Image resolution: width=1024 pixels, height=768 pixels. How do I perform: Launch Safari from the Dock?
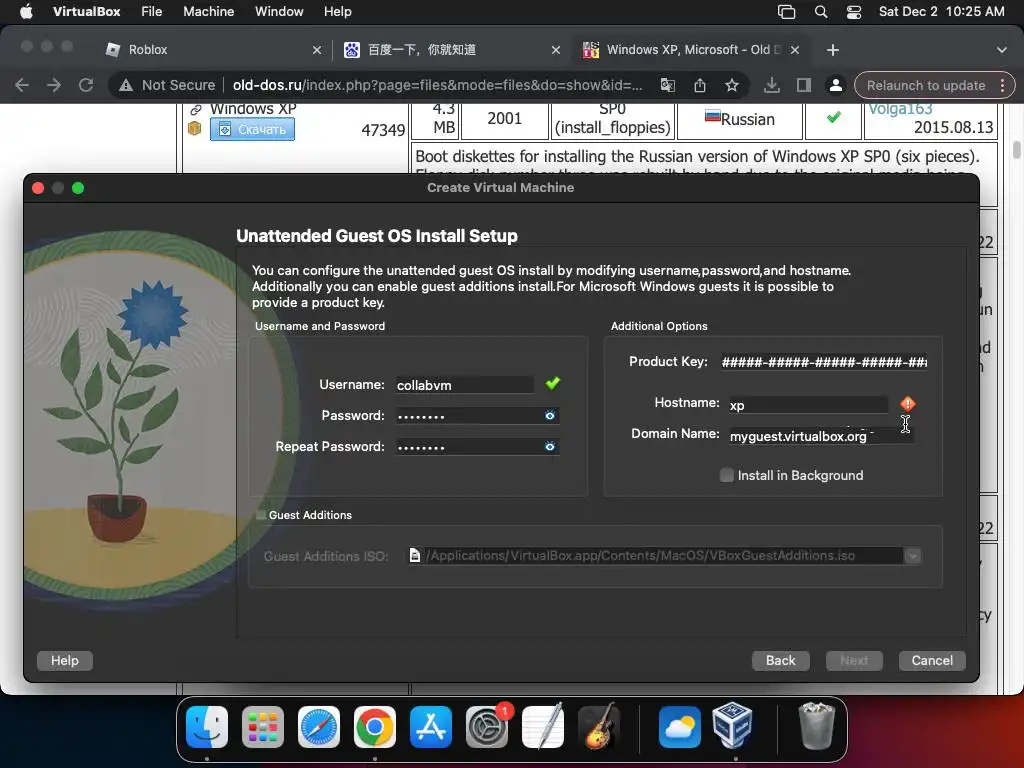(319, 727)
